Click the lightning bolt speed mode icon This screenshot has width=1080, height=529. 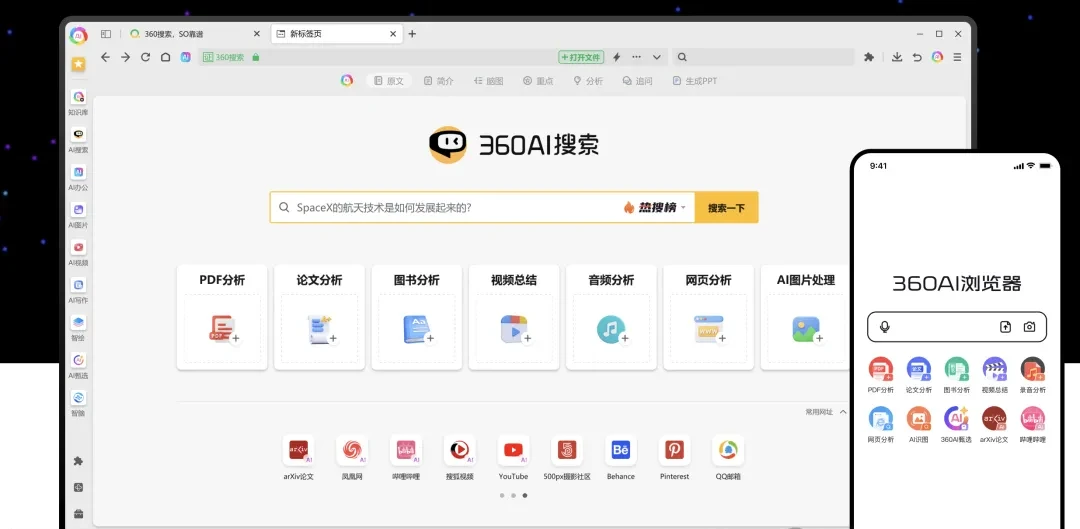pyautogui.click(x=616, y=57)
